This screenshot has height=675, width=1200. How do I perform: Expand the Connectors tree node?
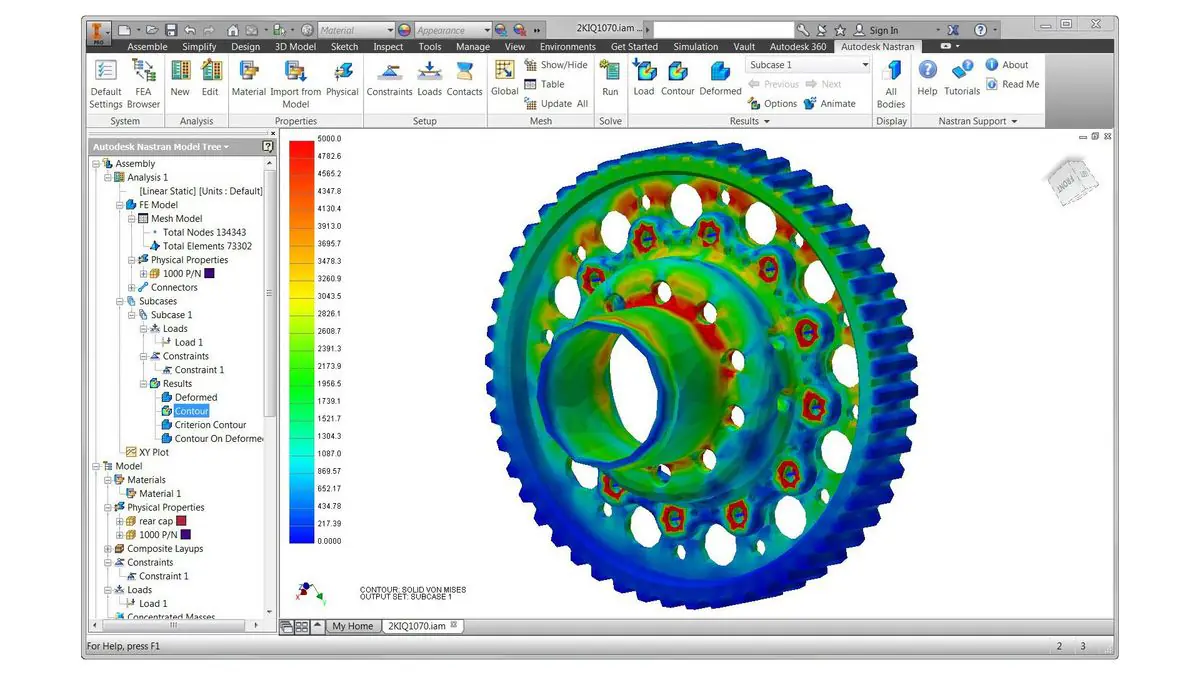(131, 287)
